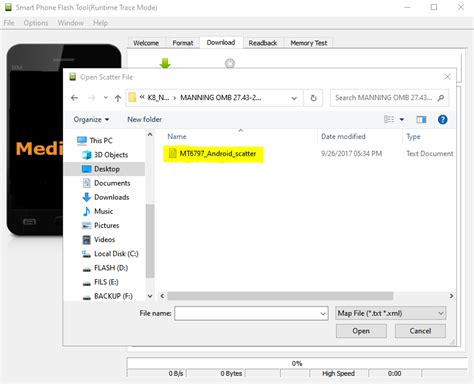The width and height of the screenshot is (474, 384).
Task: Sort by Type column header
Action: pyautogui.click(x=413, y=137)
